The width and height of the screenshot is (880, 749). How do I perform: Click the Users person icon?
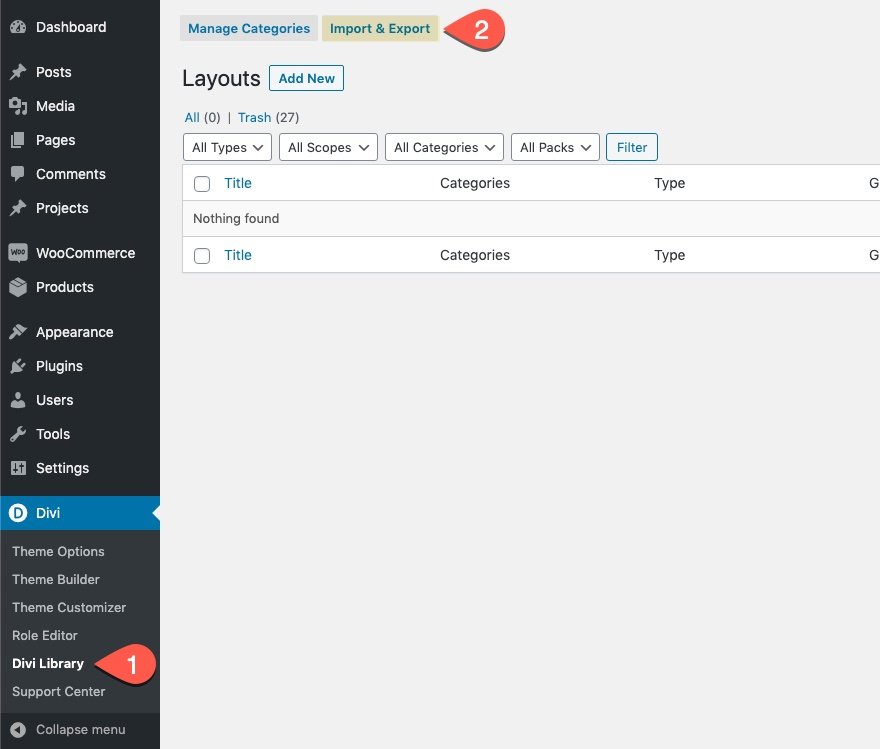[18, 400]
